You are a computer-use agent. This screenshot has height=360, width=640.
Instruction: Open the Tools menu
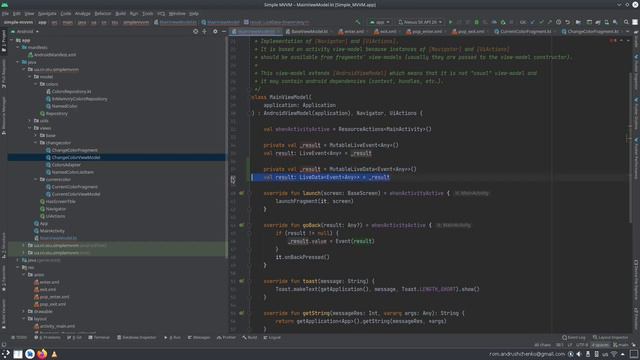147,13
